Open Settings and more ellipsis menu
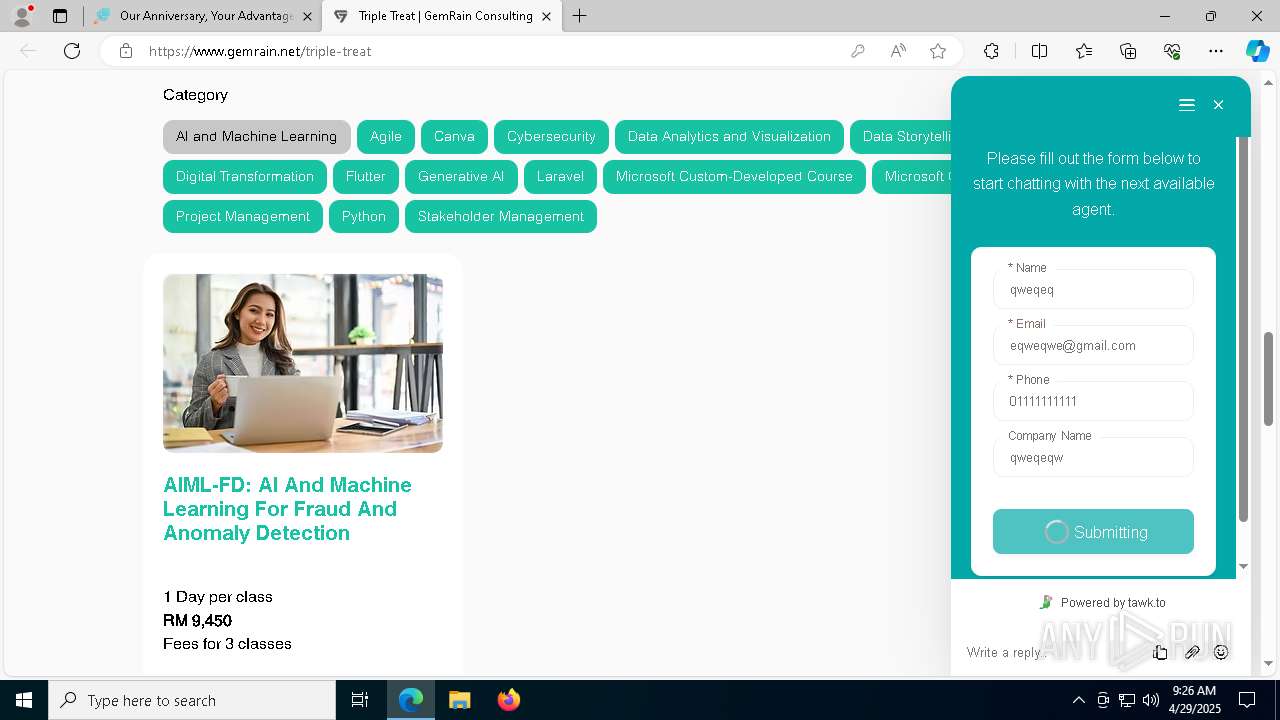 pos(1216,51)
